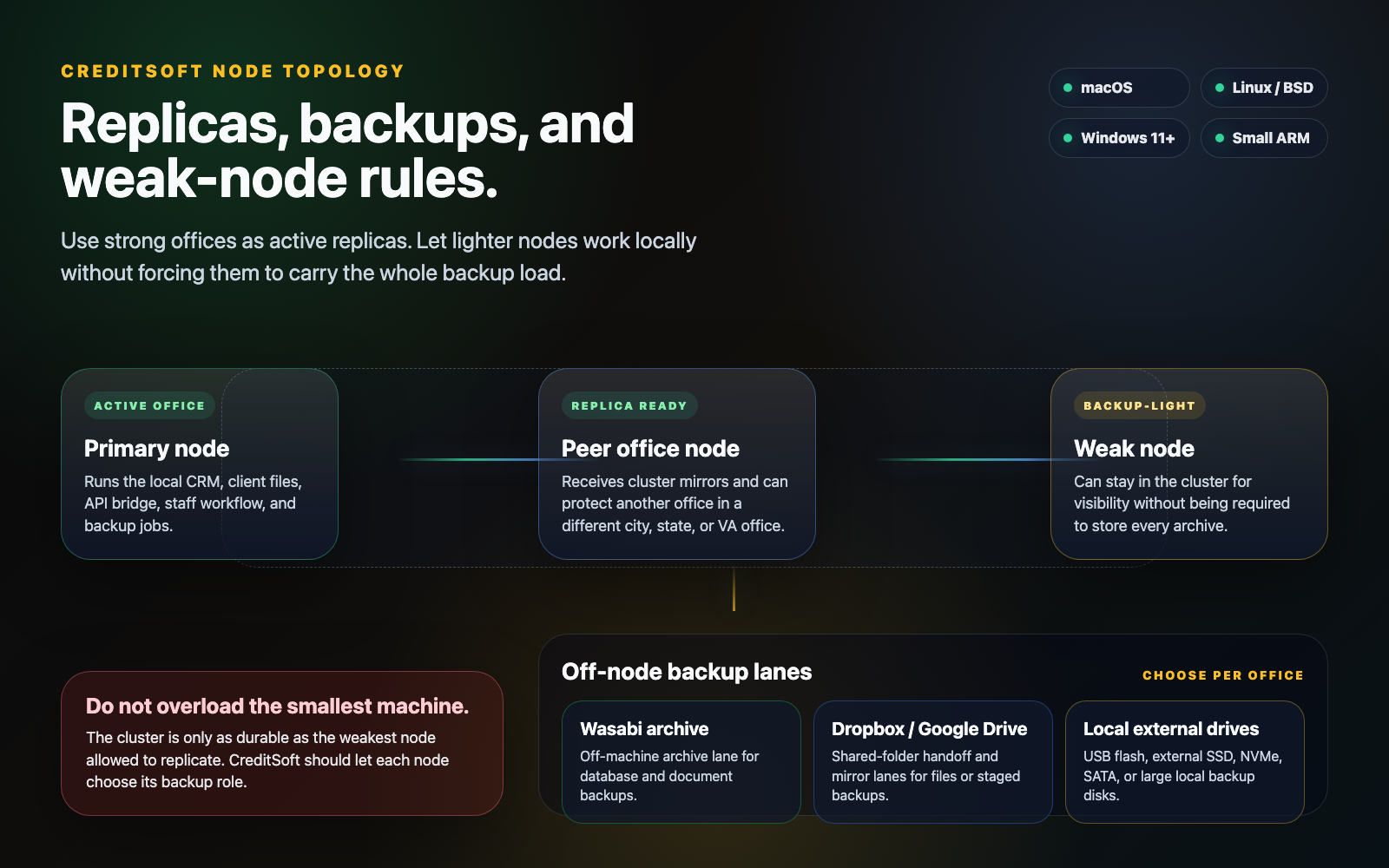Click the Peer office node description text

coord(675,503)
